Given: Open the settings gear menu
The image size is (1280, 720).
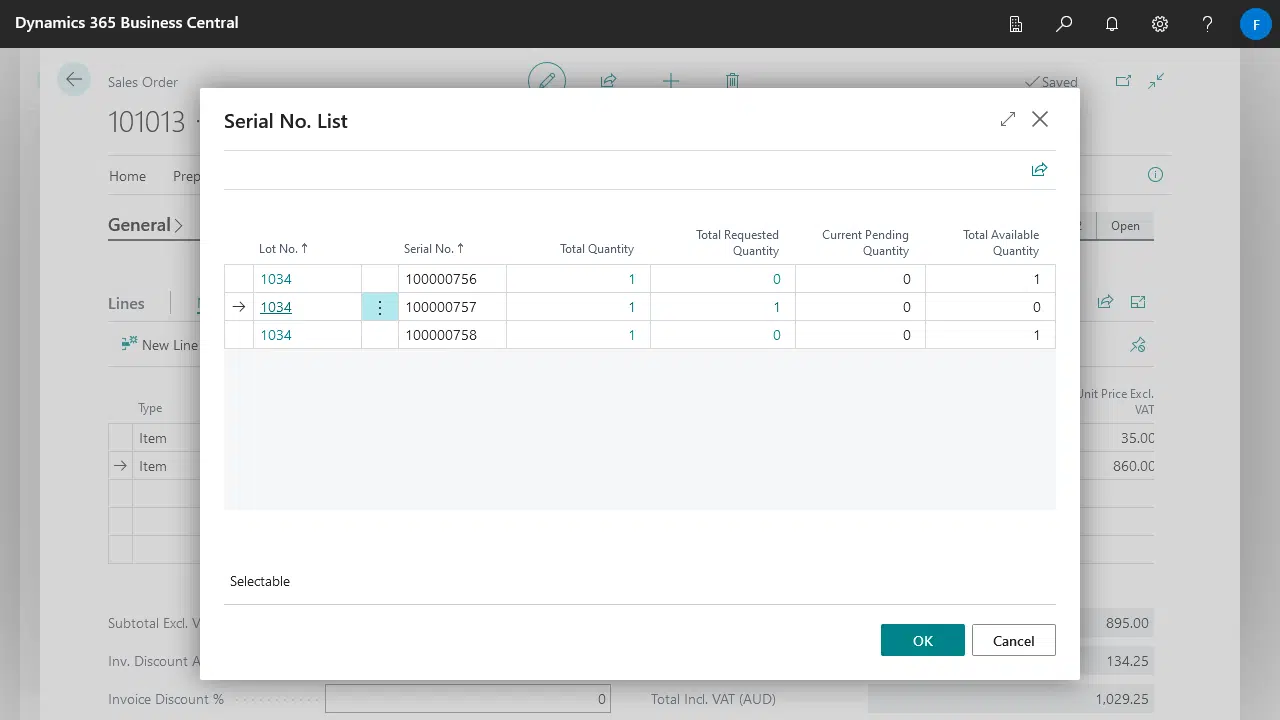Looking at the screenshot, I should 1160,24.
